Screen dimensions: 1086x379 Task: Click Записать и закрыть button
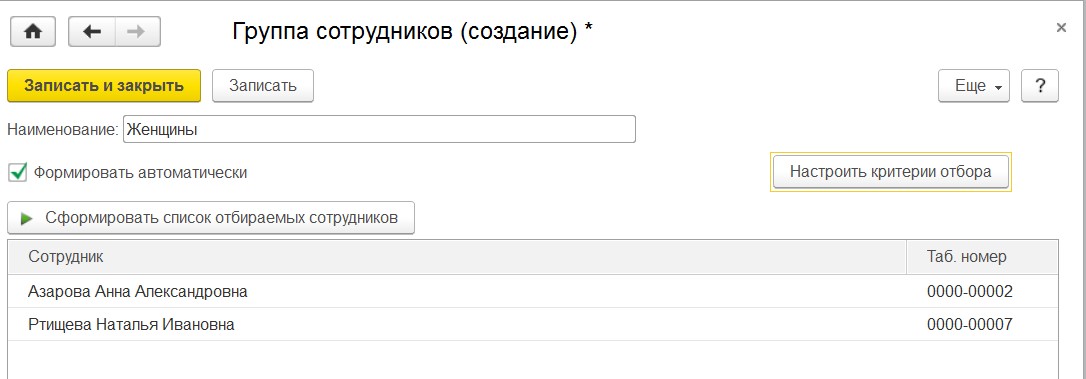point(104,86)
